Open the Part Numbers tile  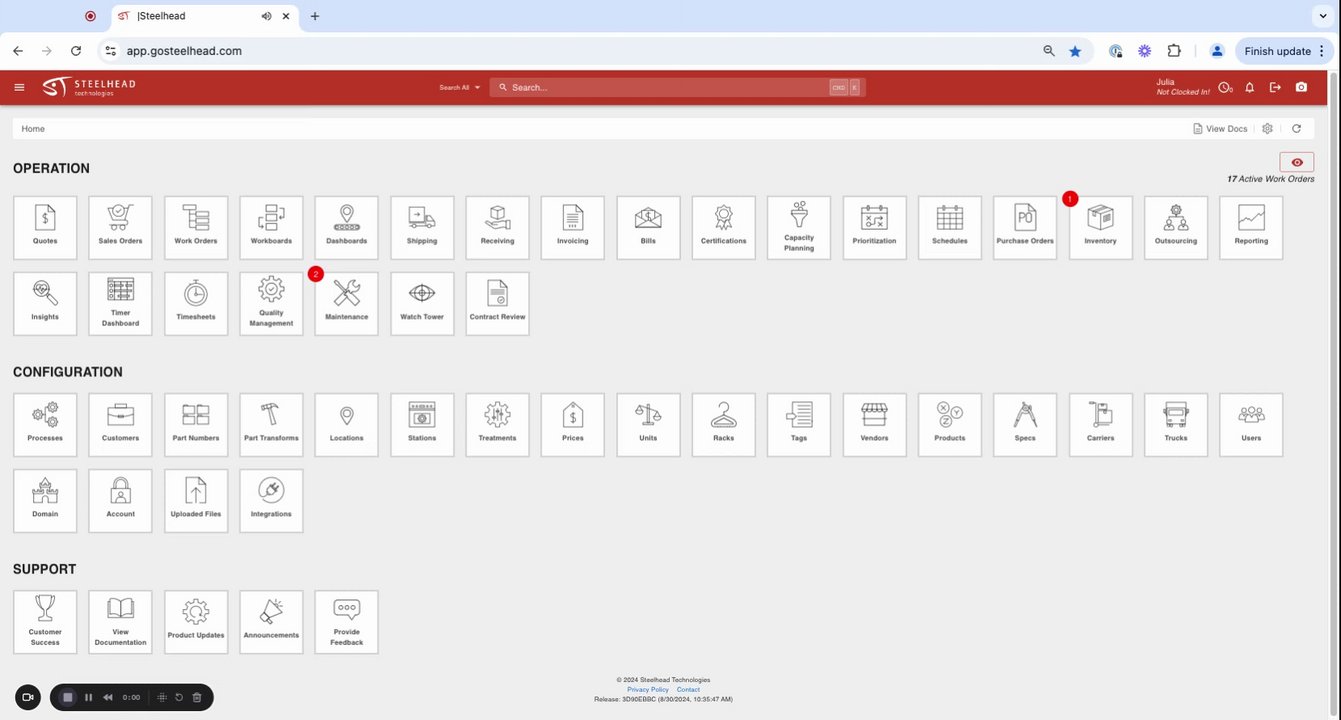[x=196, y=425]
